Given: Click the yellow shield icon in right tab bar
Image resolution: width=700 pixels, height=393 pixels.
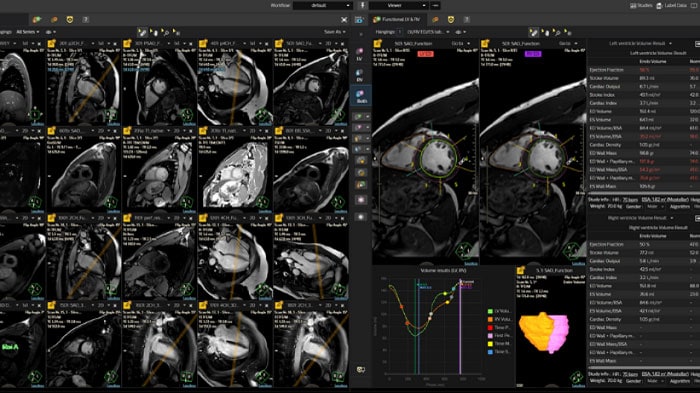Looking at the screenshot, I should pyautogui.click(x=451, y=20).
